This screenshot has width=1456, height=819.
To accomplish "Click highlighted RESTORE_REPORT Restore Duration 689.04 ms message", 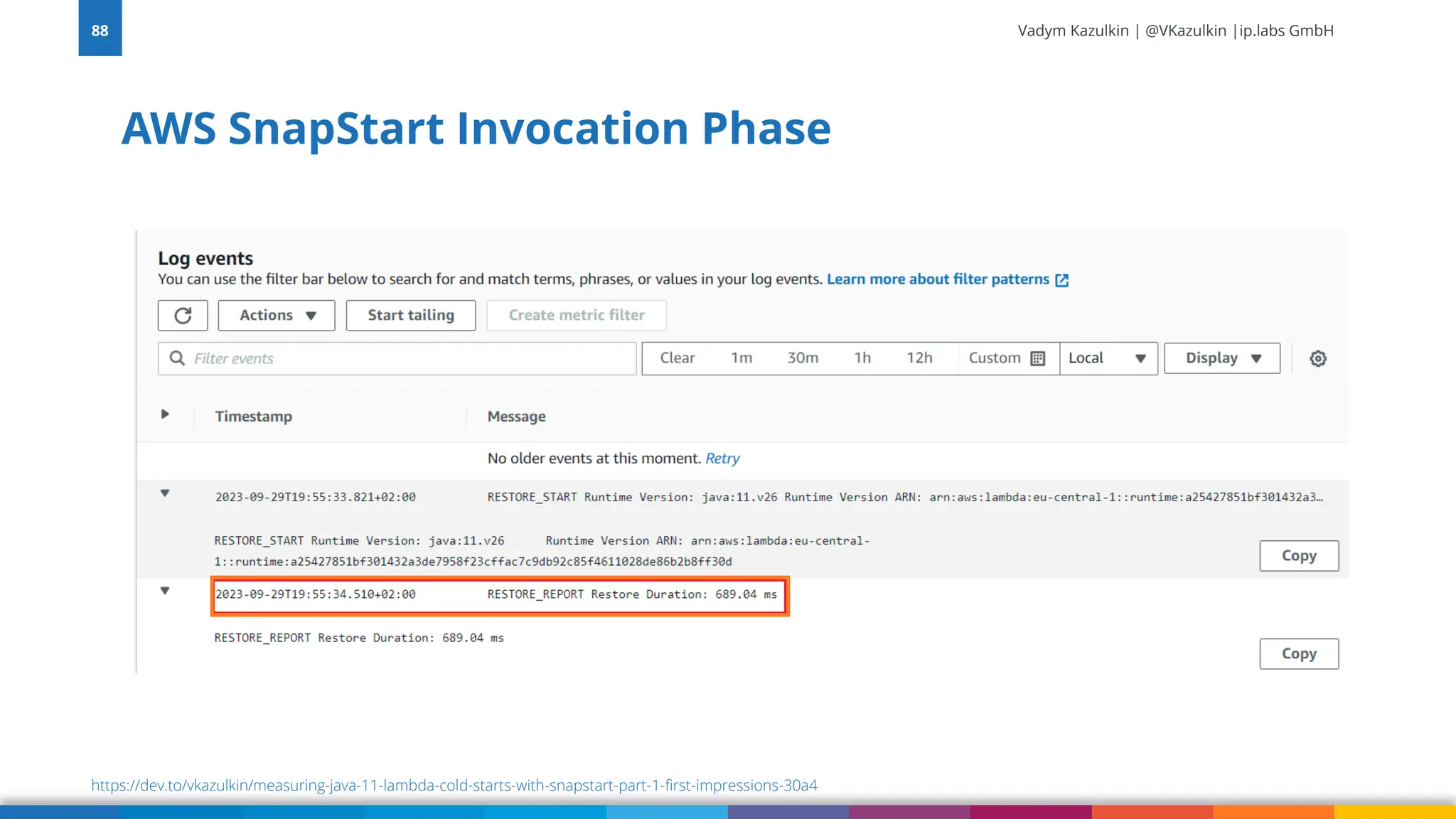I will point(632,594).
